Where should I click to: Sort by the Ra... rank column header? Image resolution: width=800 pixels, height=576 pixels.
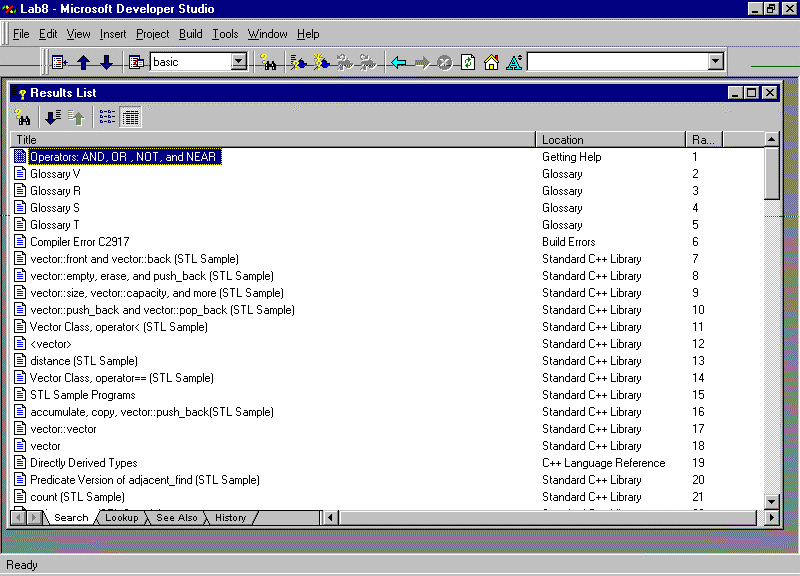705,139
